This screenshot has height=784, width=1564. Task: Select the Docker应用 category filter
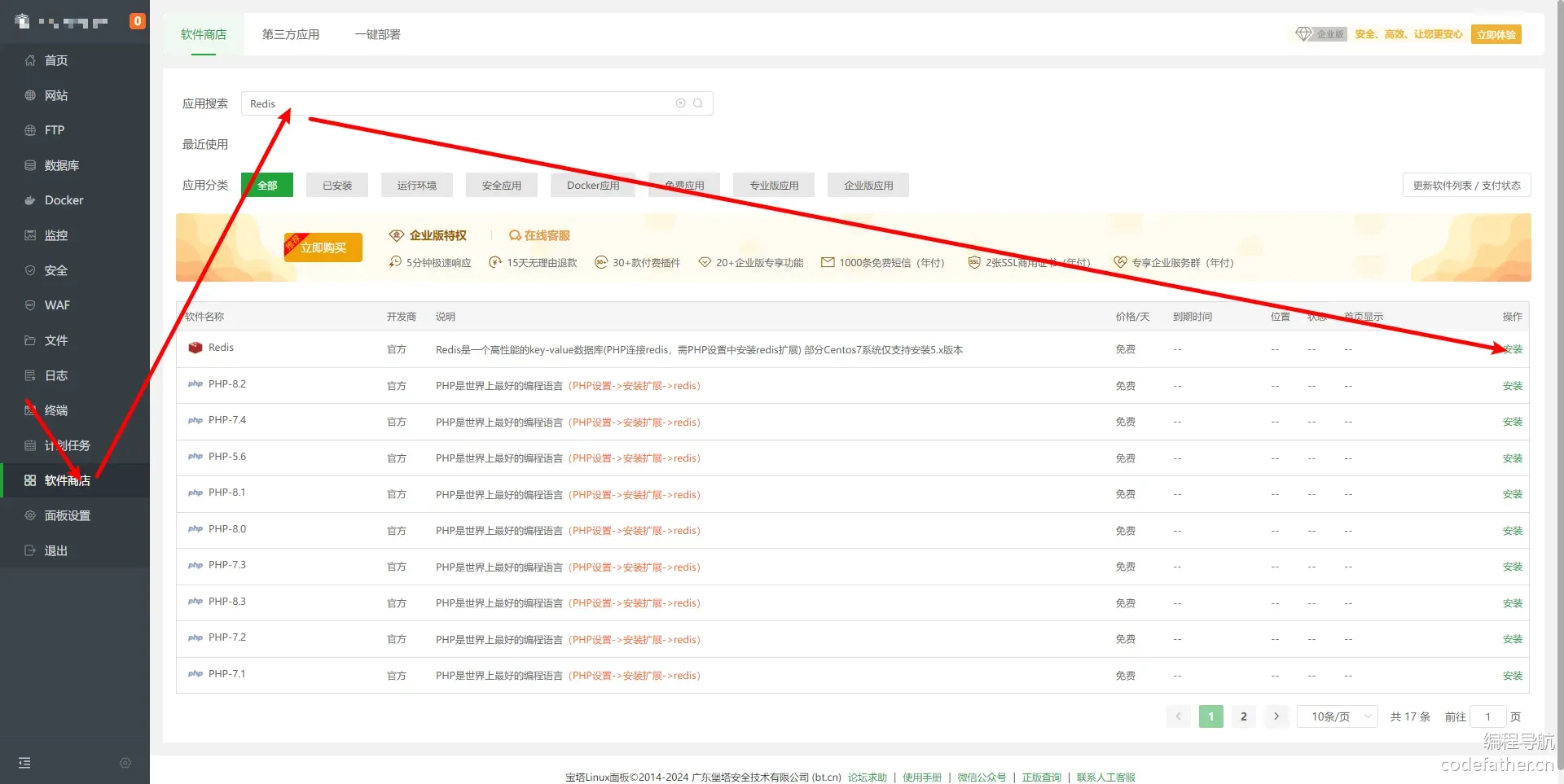pyautogui.click(x=593, y=186)
